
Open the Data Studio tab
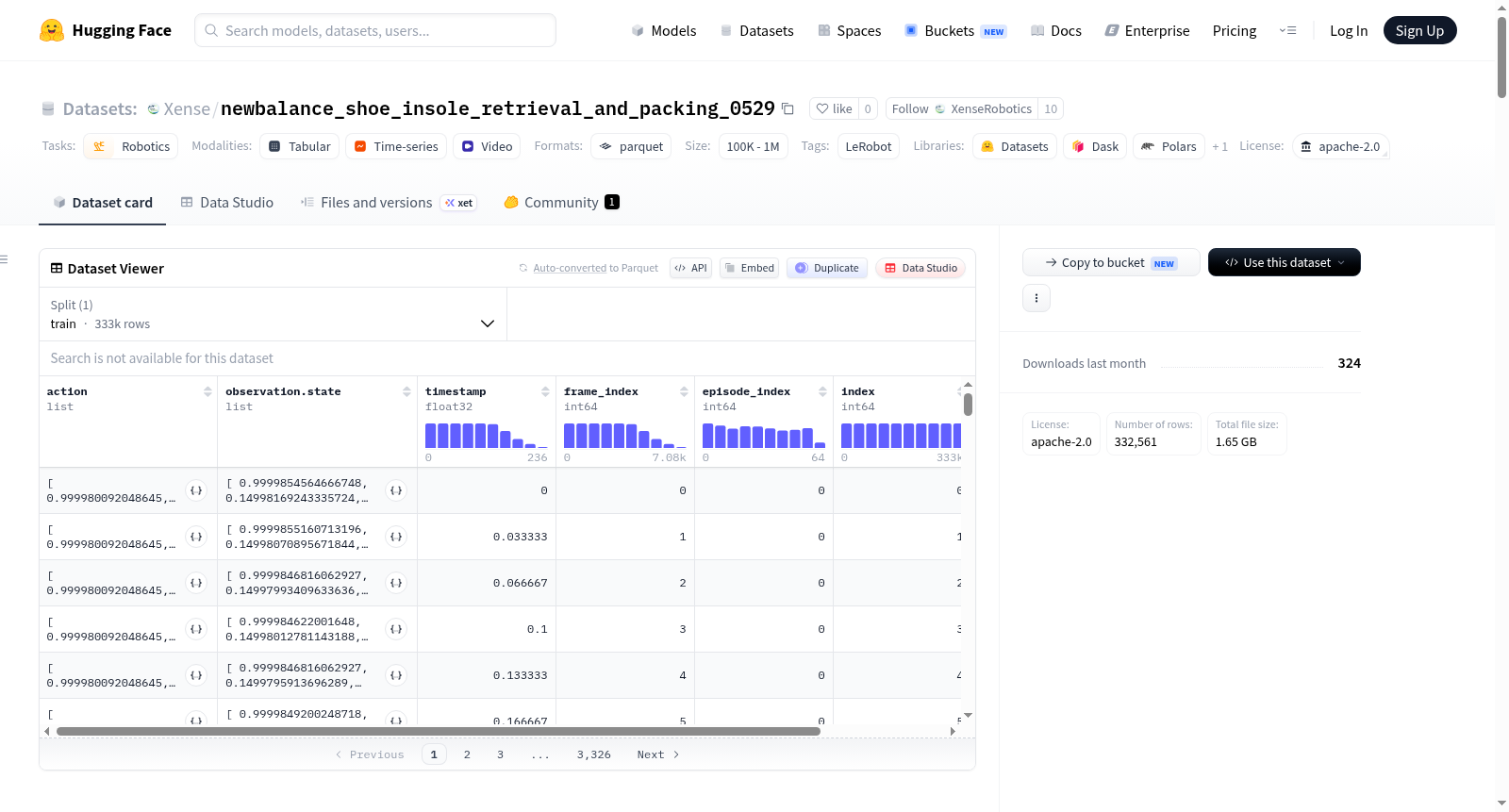click(227, 203)
